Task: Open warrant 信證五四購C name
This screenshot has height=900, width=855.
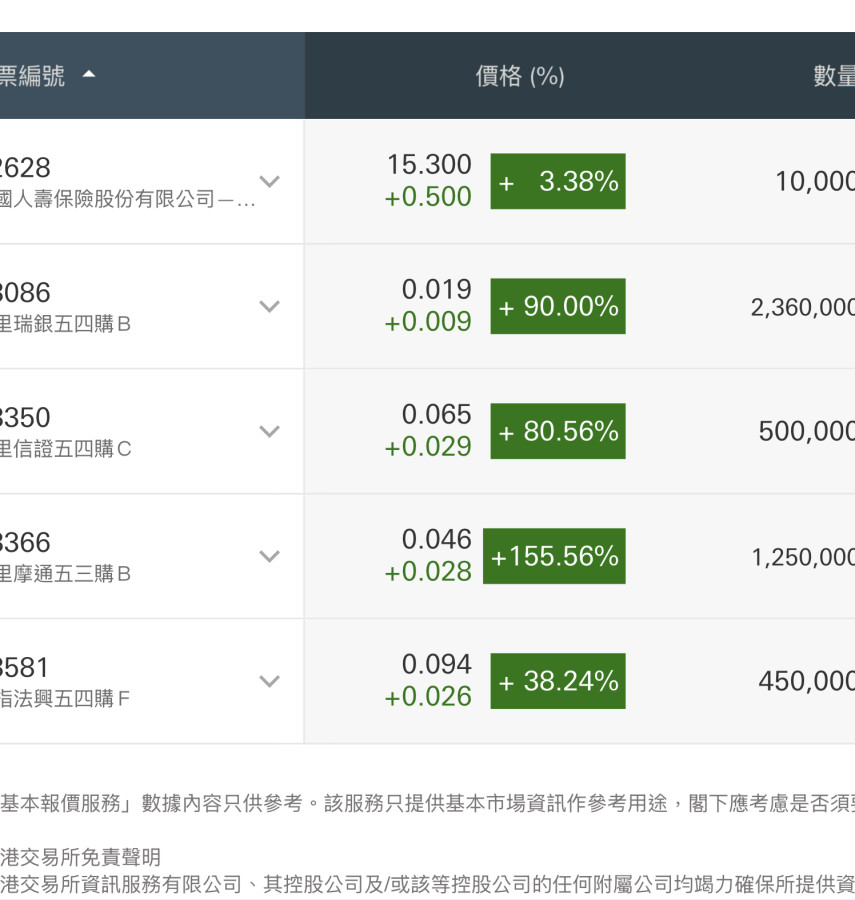Action: [x=66, y=449]
